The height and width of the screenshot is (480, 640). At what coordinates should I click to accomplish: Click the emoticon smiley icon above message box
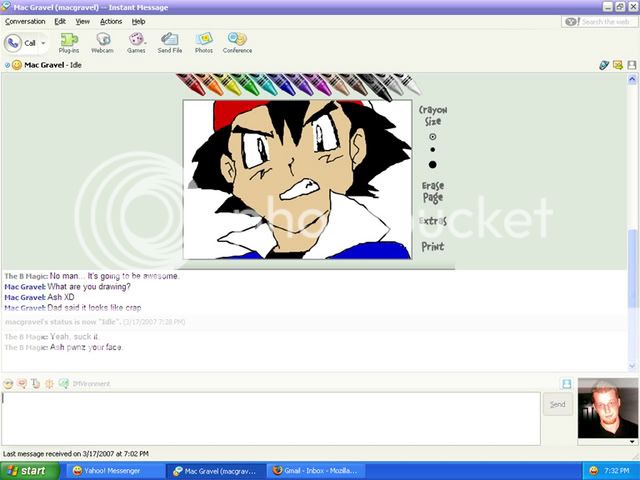tap(8, 383)
